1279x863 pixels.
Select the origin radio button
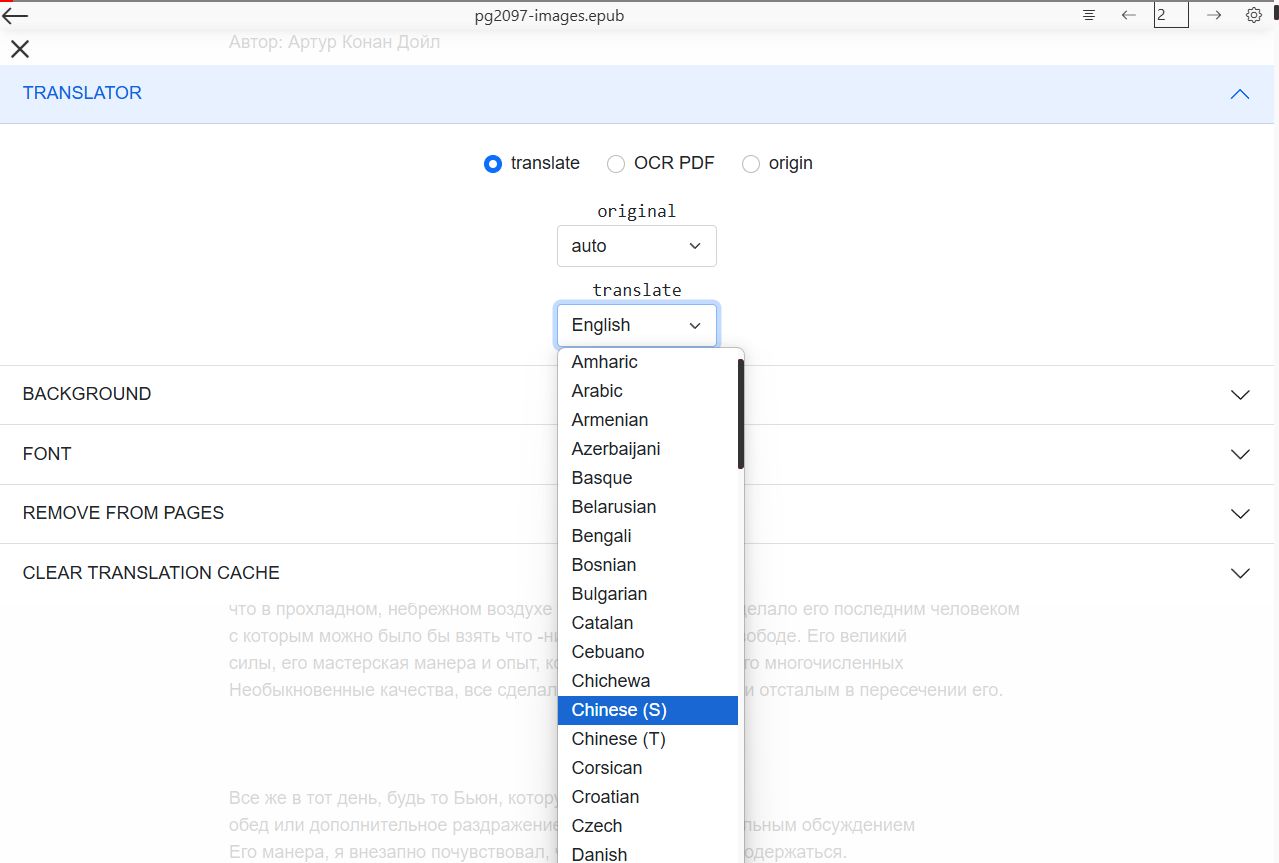[751, 163]
